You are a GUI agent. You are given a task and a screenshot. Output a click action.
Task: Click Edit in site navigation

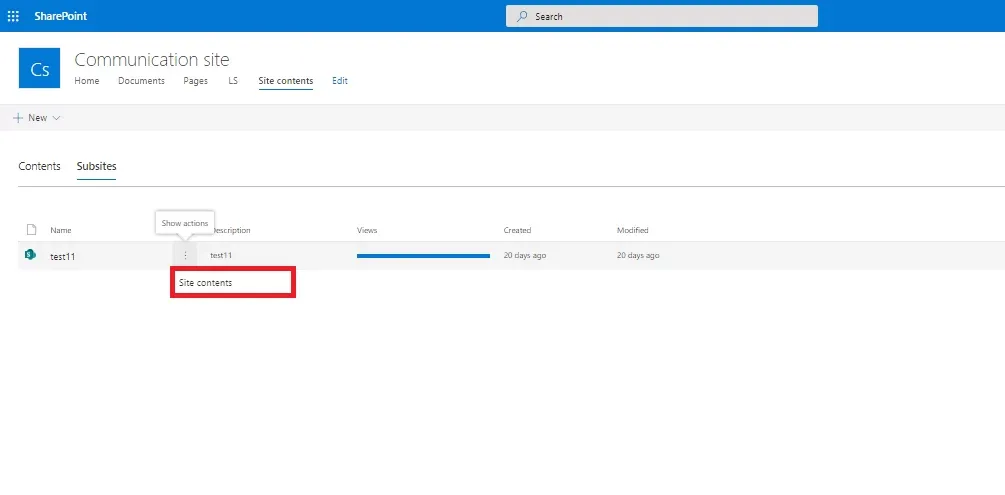(x=340, y=81)
